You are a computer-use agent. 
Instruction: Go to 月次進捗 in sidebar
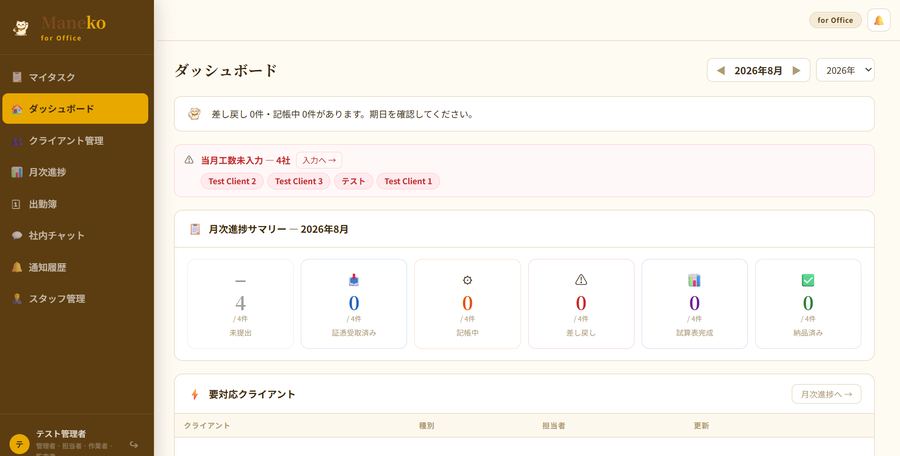coord(75,172)
